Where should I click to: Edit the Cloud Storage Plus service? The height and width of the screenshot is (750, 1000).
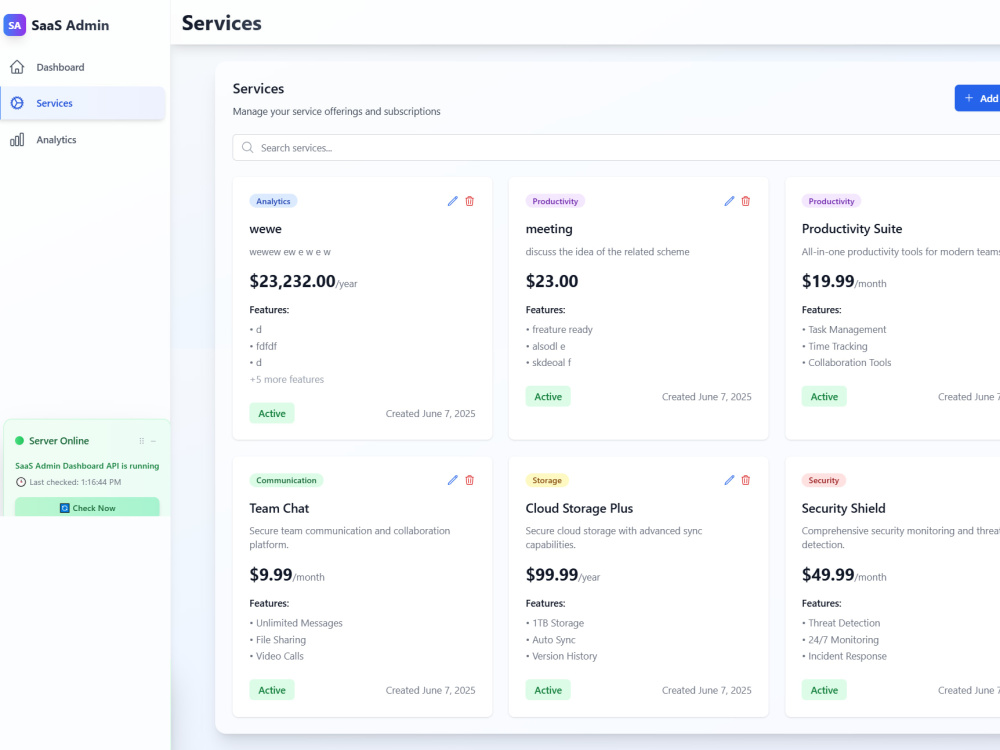coord(729,480)
